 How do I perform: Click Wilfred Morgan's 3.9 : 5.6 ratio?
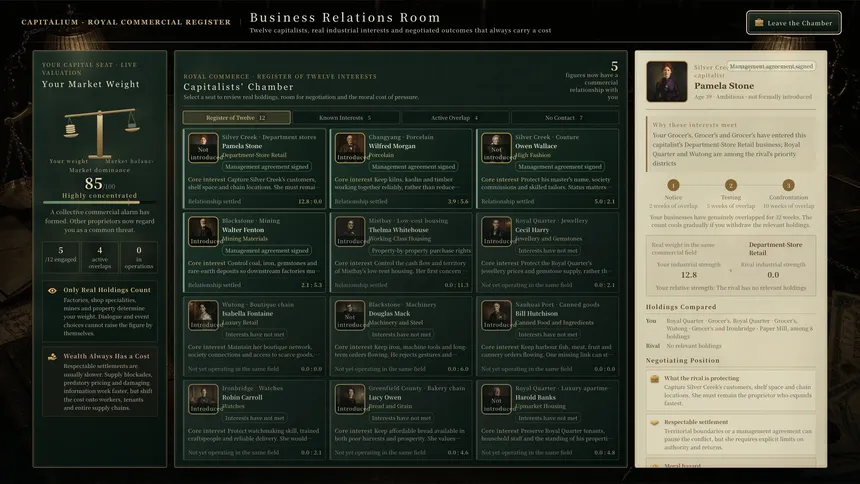pyautogui.click(x=458, y=201)
